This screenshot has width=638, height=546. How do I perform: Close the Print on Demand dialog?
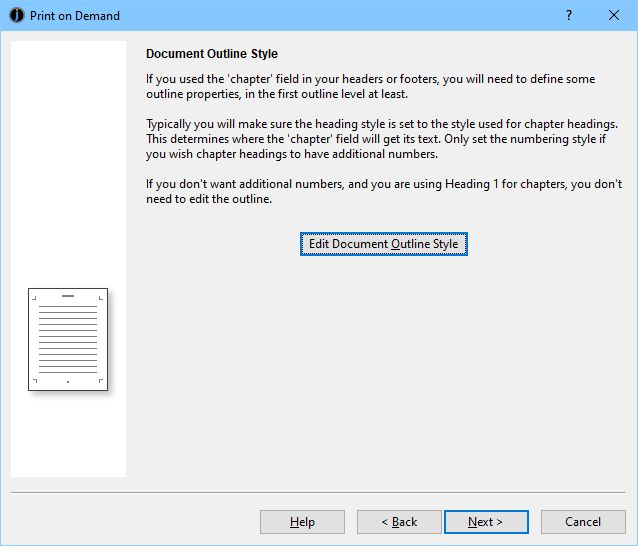(x=613, y=16)
